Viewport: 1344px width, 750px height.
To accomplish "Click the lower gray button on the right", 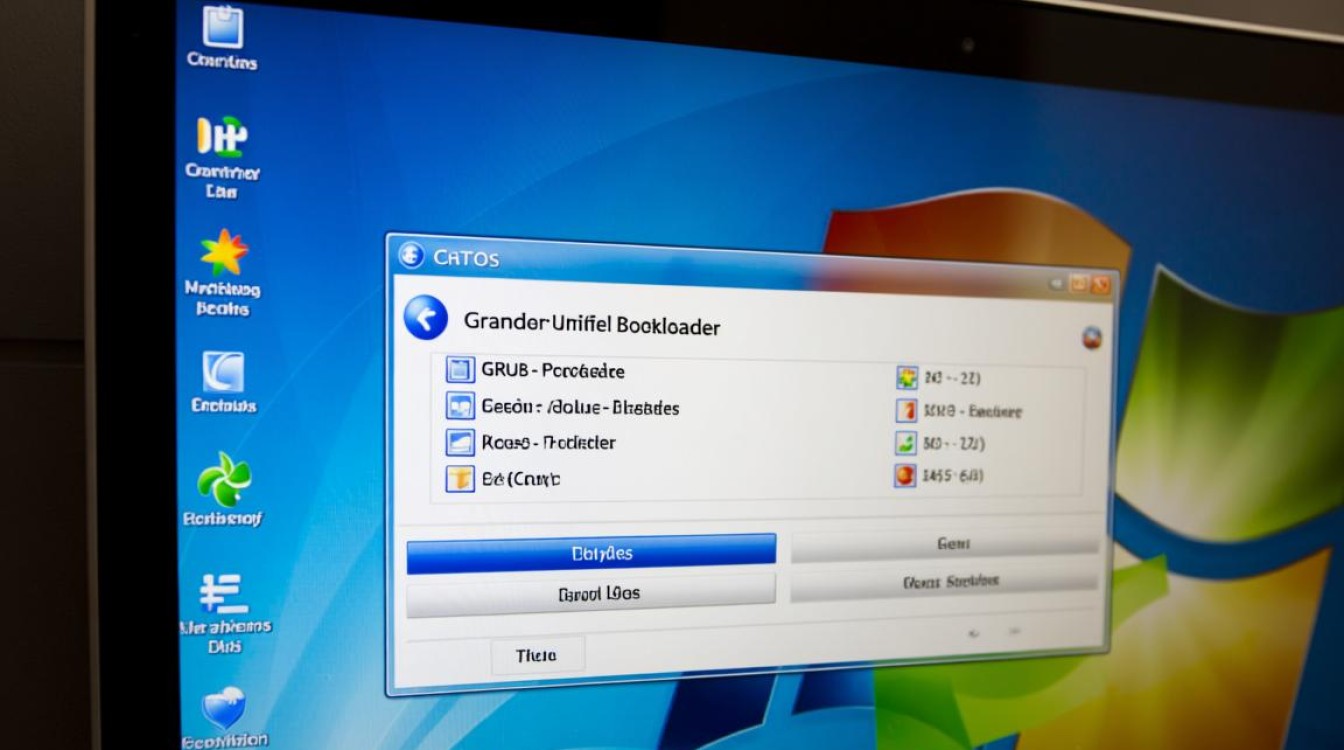I will tap(944, 582).
